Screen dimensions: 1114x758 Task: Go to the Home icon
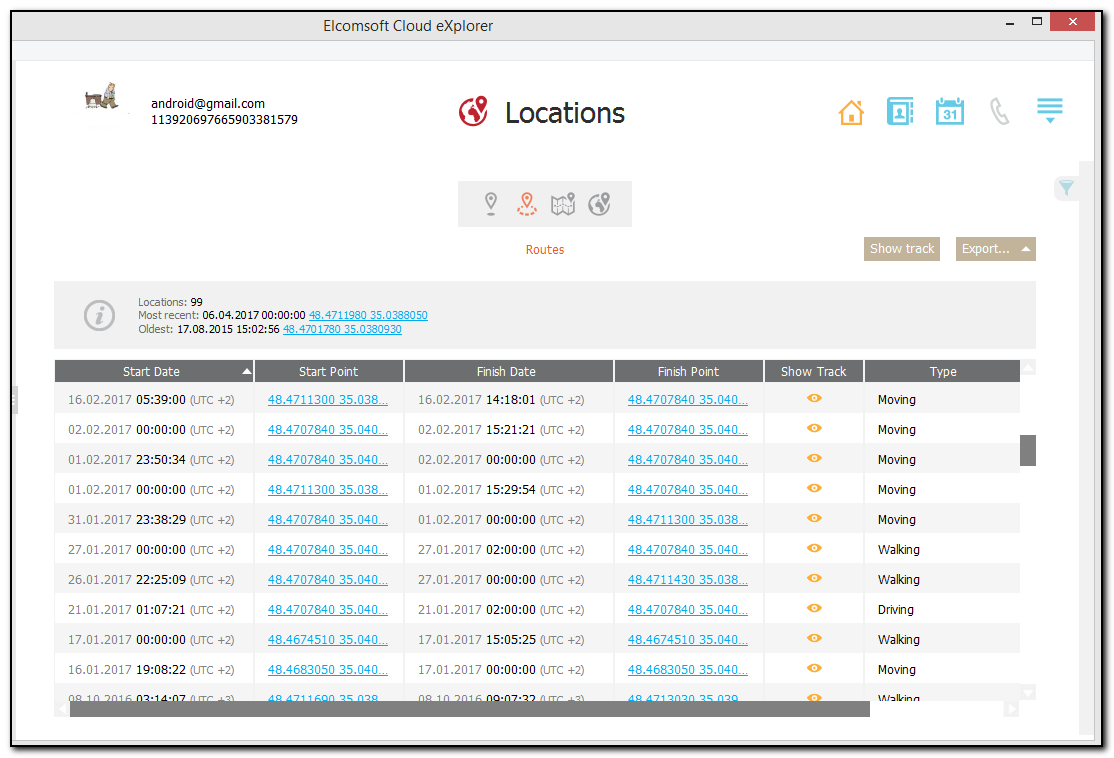(x=851, y=112)
